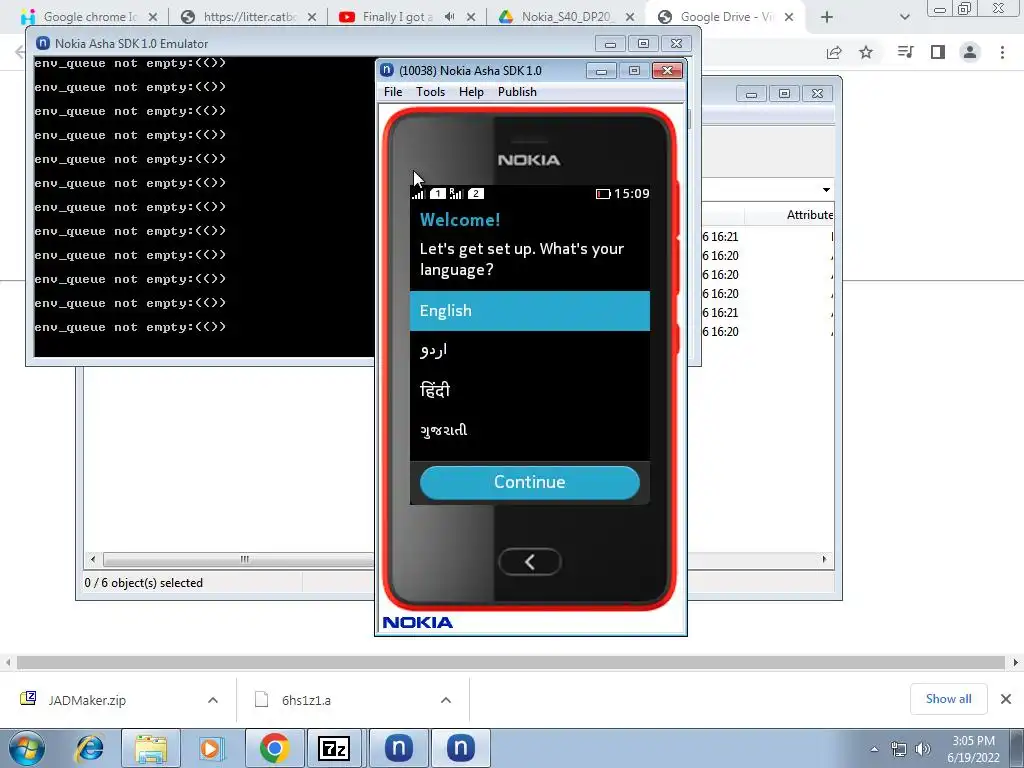This screenshot has height=768, width=1024.
Task: Select the Hindi language option
Action: coord(530,391)
